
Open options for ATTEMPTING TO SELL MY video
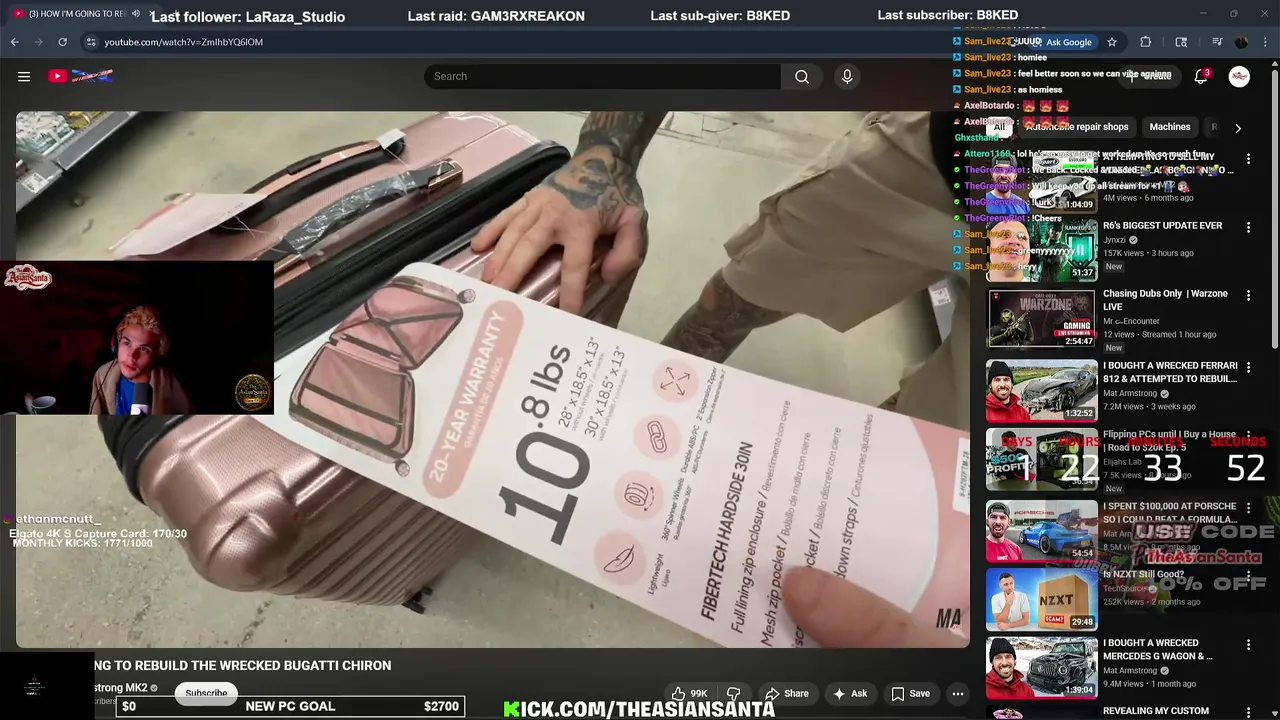(1248, 158)
